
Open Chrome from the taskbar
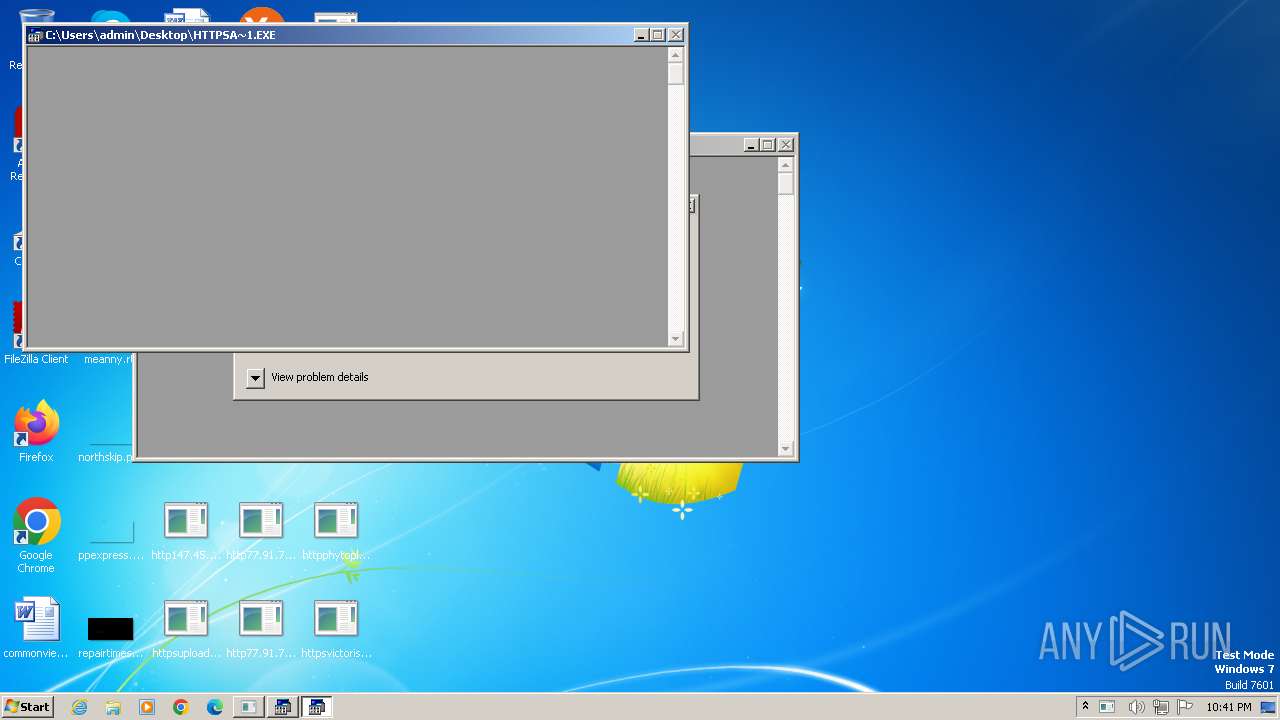(181, 707)
